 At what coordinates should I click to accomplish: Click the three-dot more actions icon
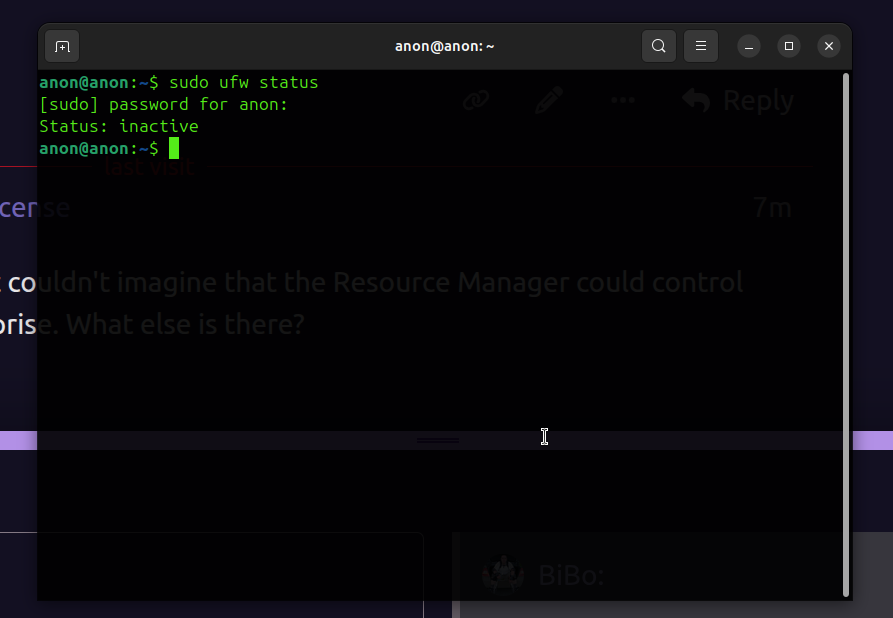[x=623, y=100]
